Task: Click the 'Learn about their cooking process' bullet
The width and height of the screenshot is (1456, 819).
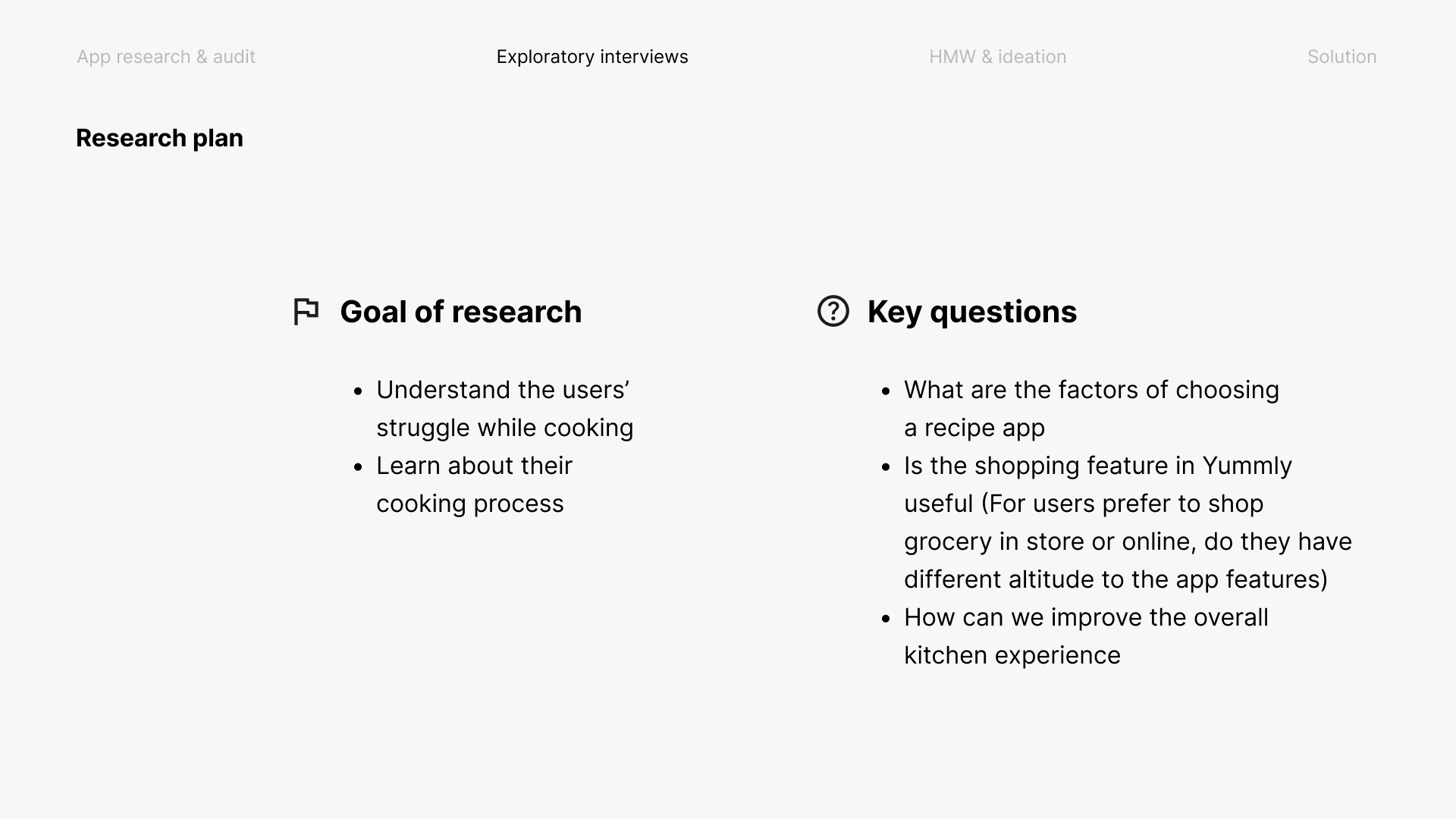Action: click(474, 485)
